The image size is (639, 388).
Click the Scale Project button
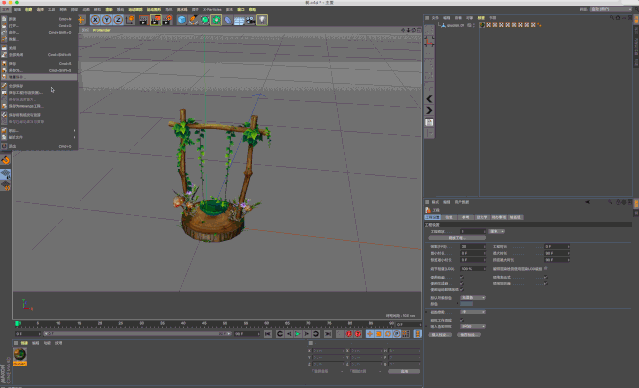pyautogui.click(x=457, y=238)
